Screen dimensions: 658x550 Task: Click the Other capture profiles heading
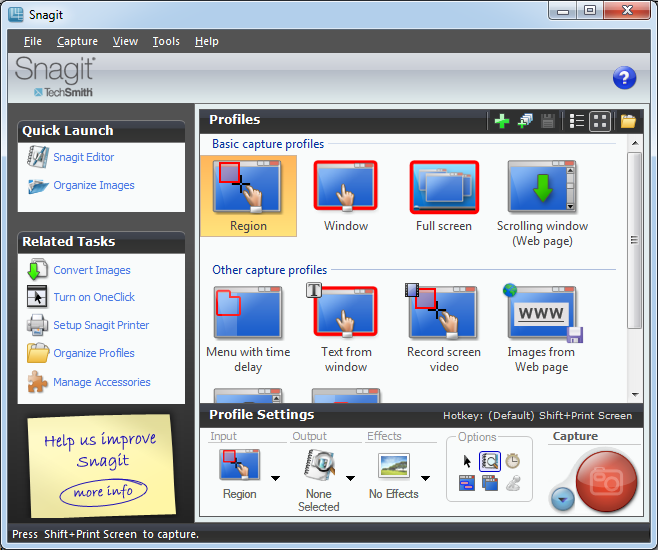tap(269, 270)
